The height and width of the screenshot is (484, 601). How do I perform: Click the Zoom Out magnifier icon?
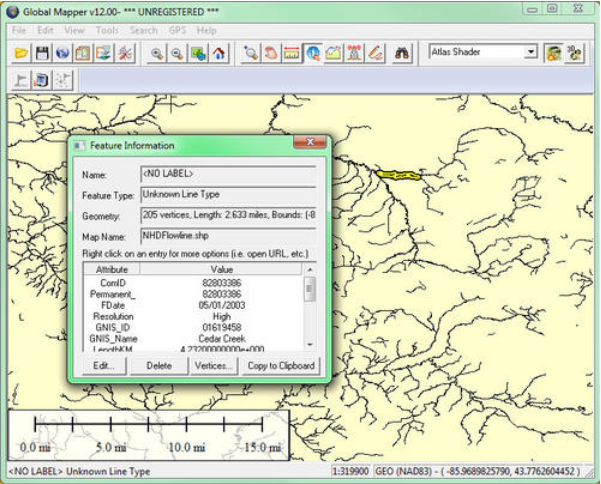pos(178,52)
